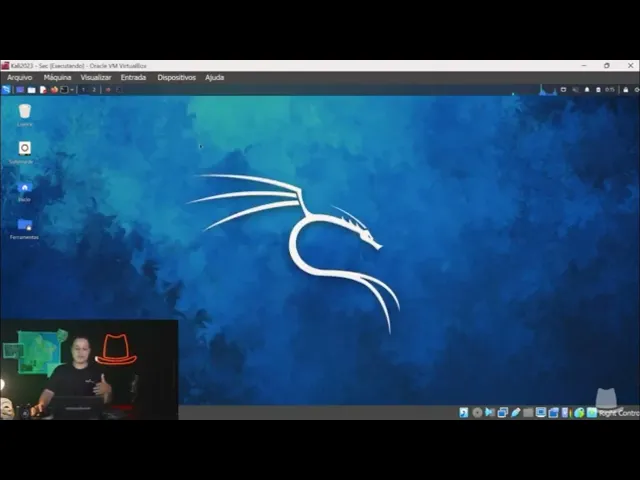
Task: Click VirtualBox CPU execution status icon
Action: pos(565,412)
